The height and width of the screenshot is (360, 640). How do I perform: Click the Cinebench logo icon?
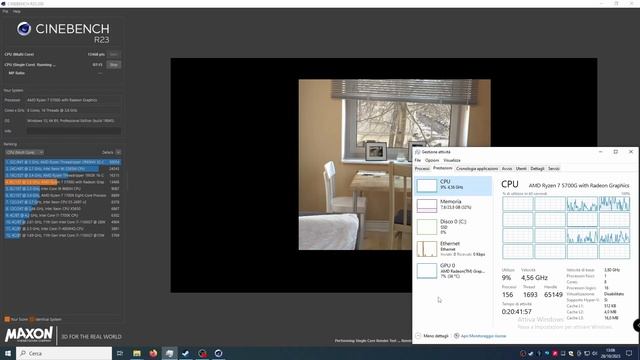(24, 29)
